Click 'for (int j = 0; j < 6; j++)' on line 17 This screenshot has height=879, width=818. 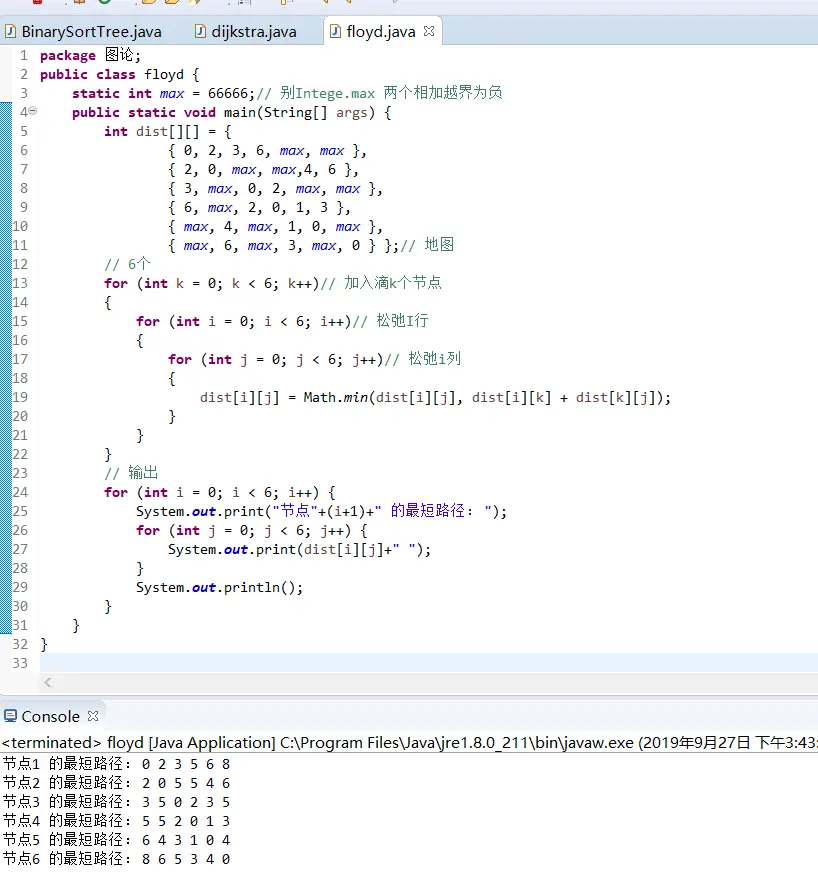(275, 359)
